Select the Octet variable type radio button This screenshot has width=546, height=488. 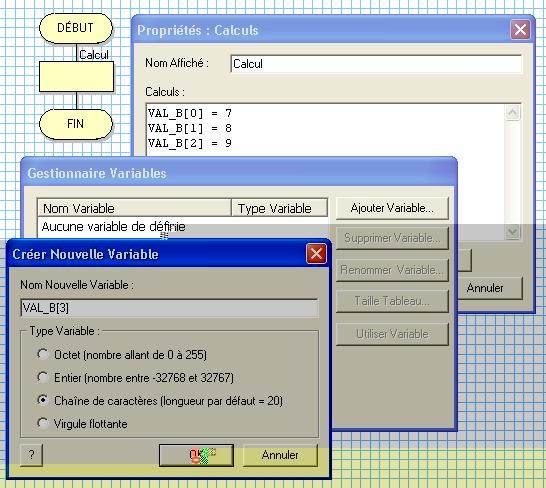(x=43, y=354)
